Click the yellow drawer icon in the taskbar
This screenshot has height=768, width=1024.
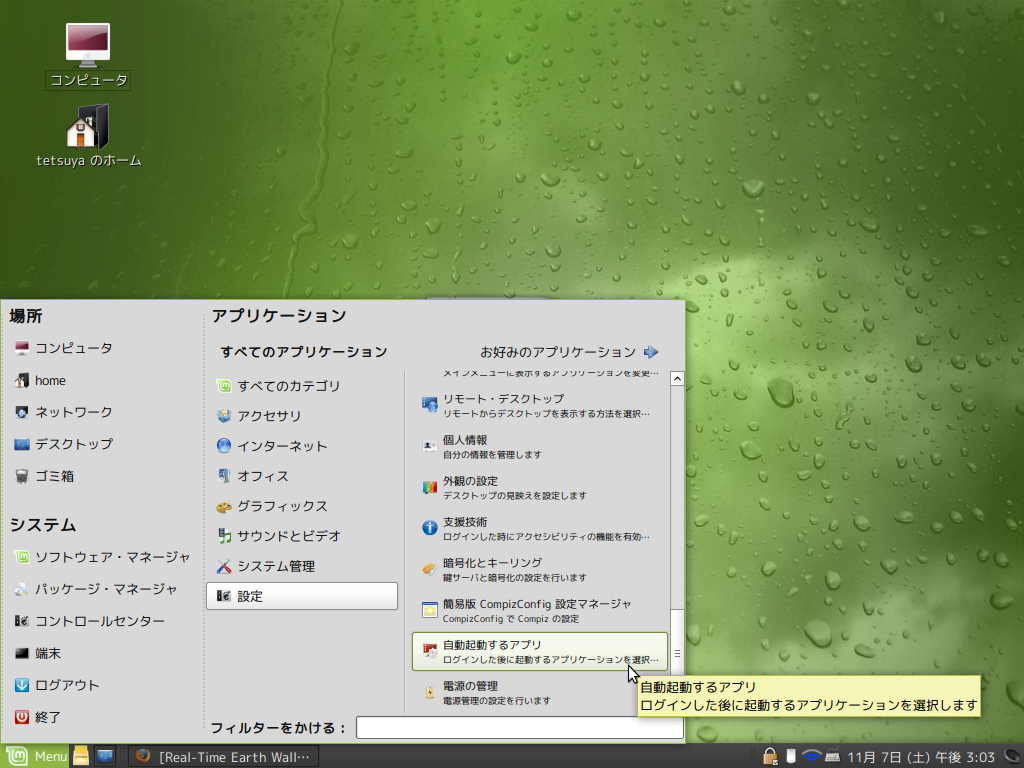[x=81, y=756]
